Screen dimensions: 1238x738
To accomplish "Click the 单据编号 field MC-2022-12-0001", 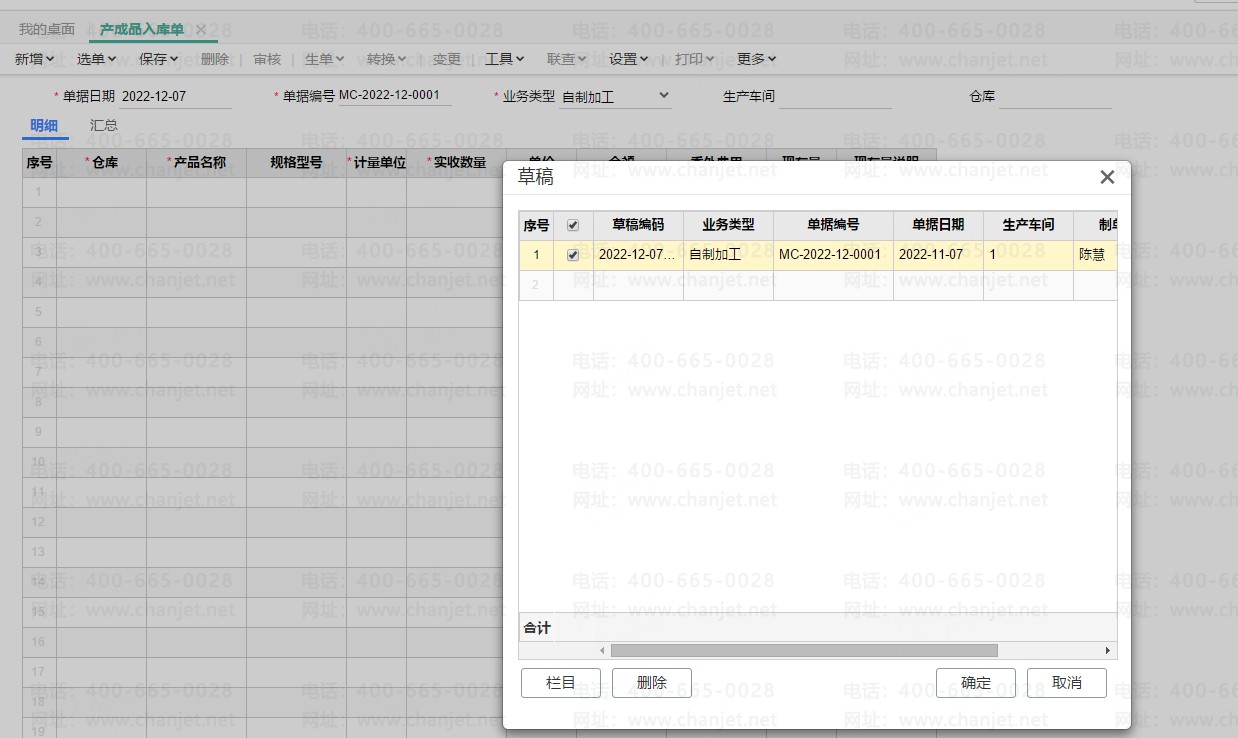I will point(394,96).
